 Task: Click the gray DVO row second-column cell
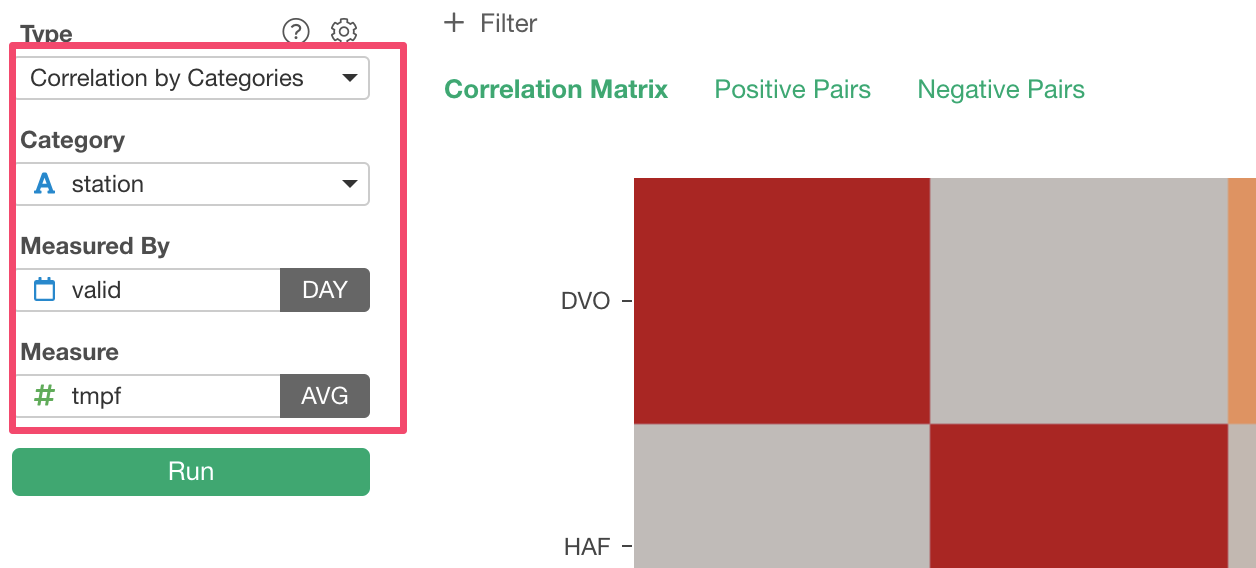[1079, 300]
